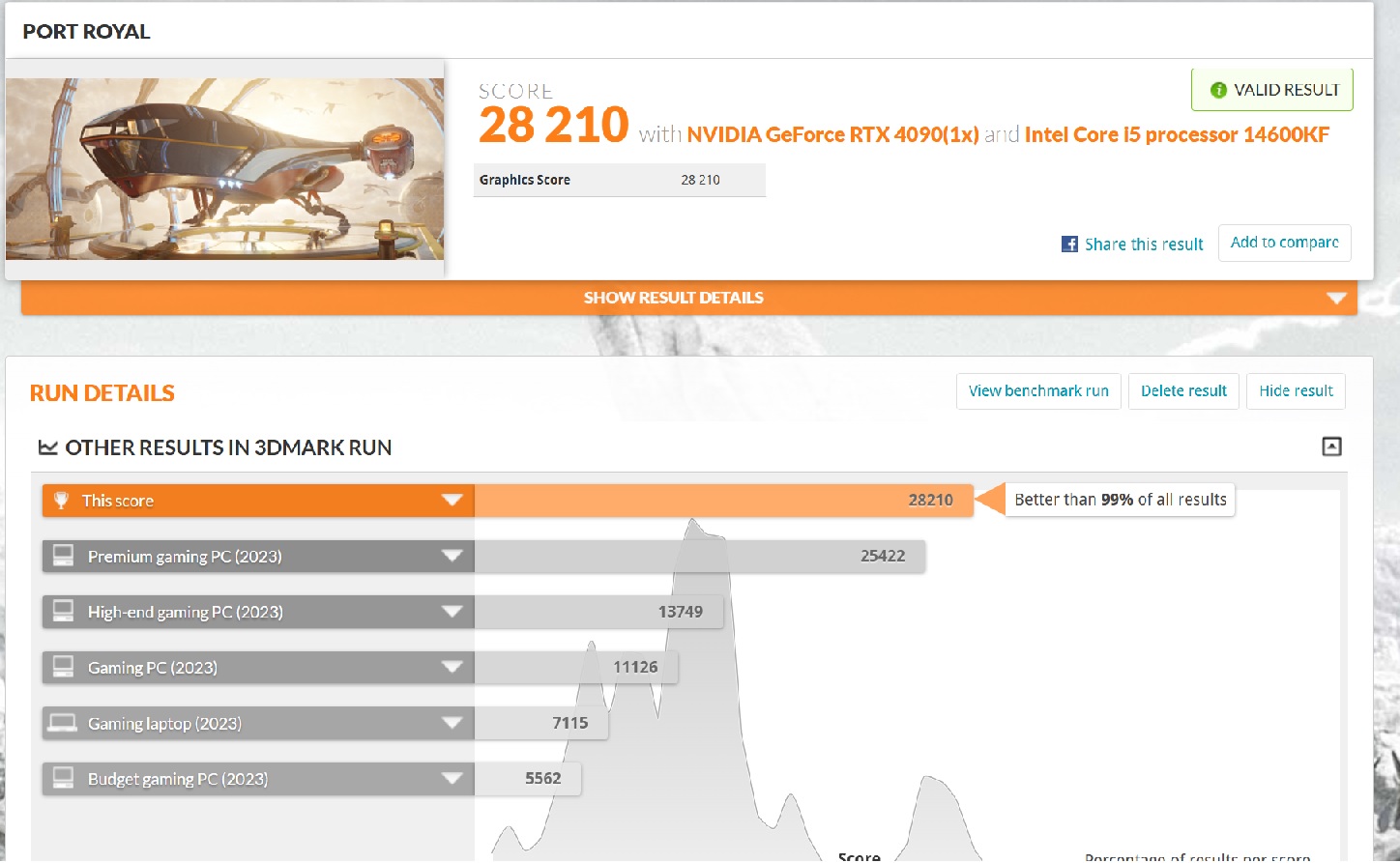Click the Facebook icon next to Share
This screenshot has width=1400, height=863.
tap(1069, 245)
